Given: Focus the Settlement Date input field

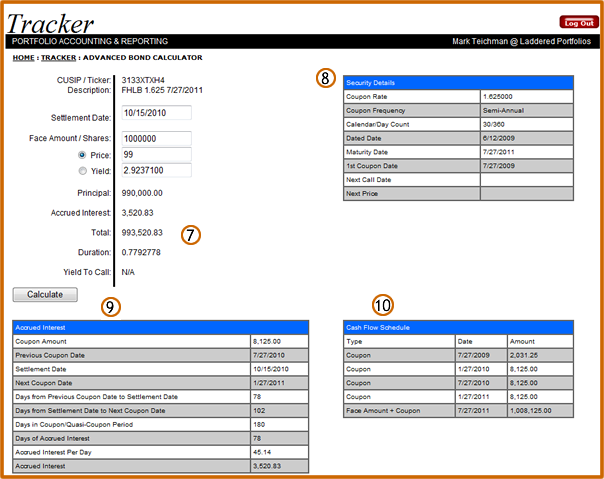Looking at the screenshot, I should click(156, 113).
